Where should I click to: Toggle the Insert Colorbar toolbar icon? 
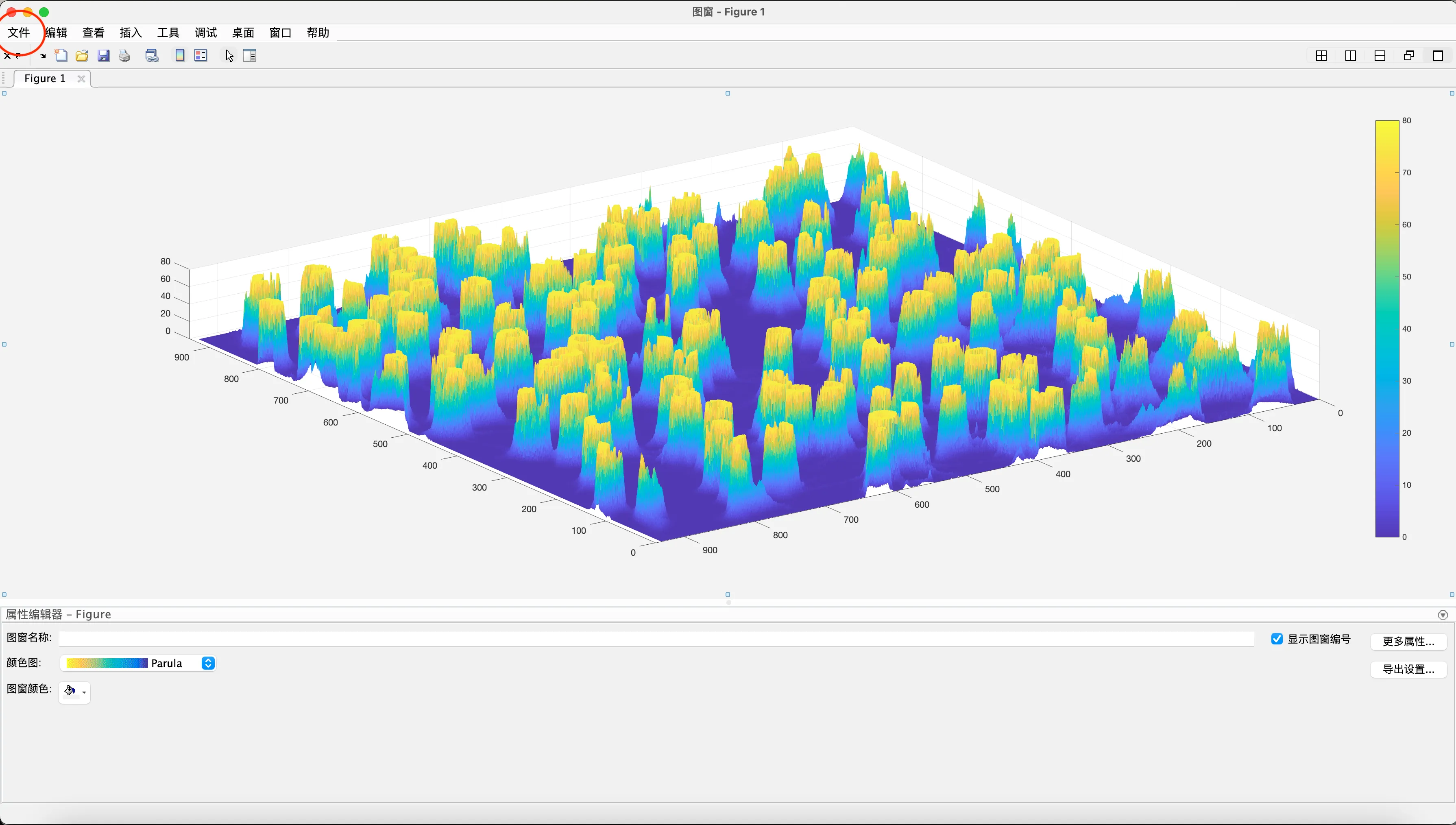(179, 55)
